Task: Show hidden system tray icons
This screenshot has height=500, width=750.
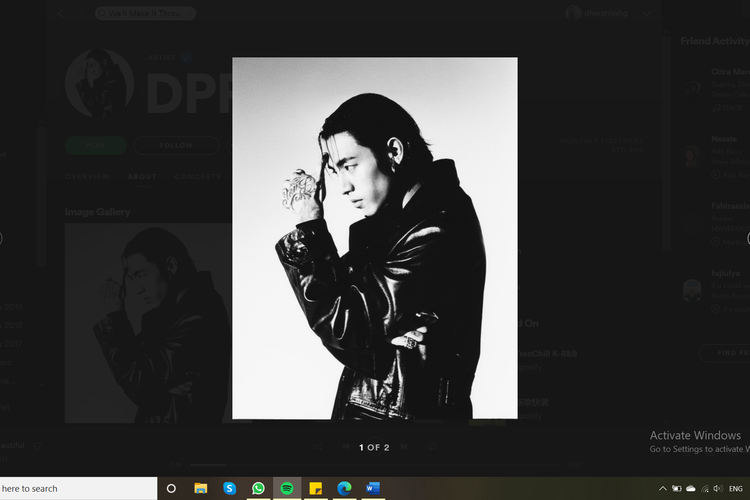Action: point(662,488)
